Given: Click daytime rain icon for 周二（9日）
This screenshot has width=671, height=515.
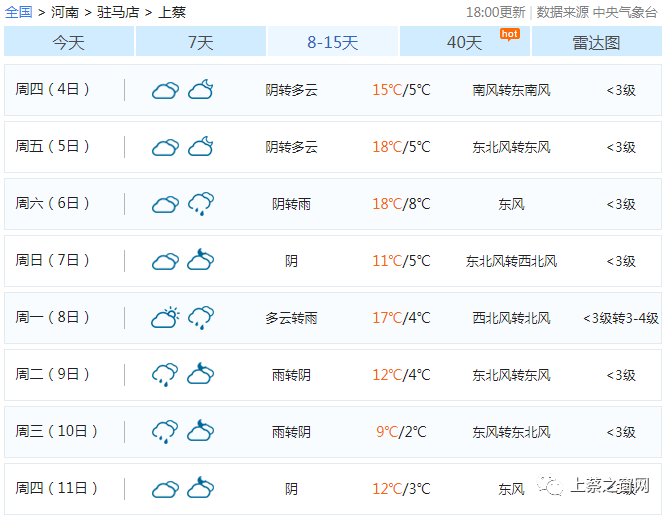Looking at the screenshot, I should point(165,375).
